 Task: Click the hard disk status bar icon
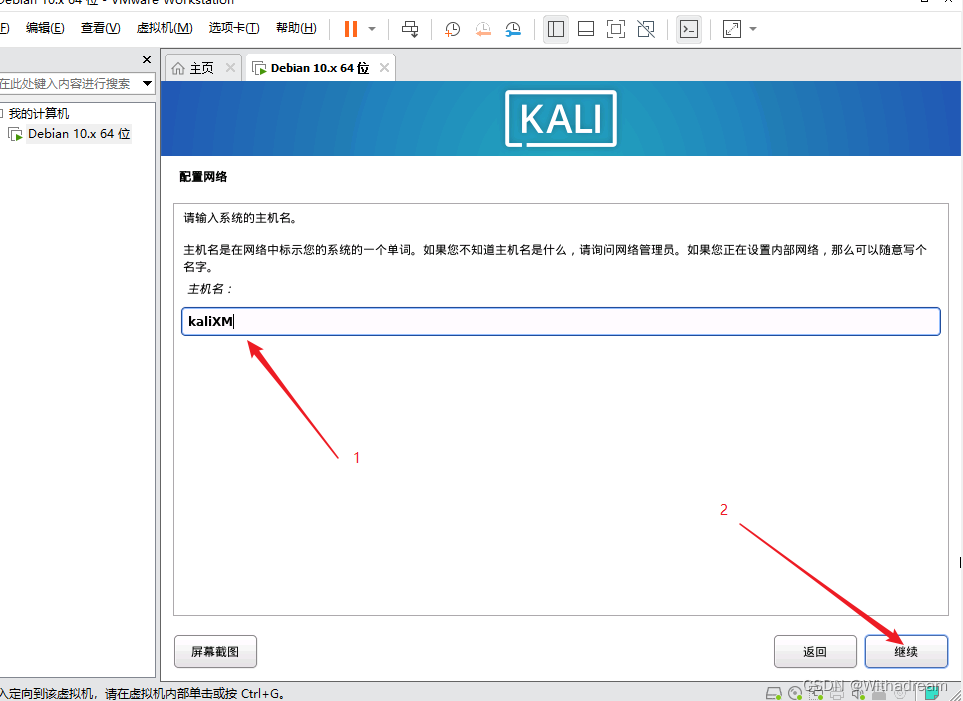774,694
